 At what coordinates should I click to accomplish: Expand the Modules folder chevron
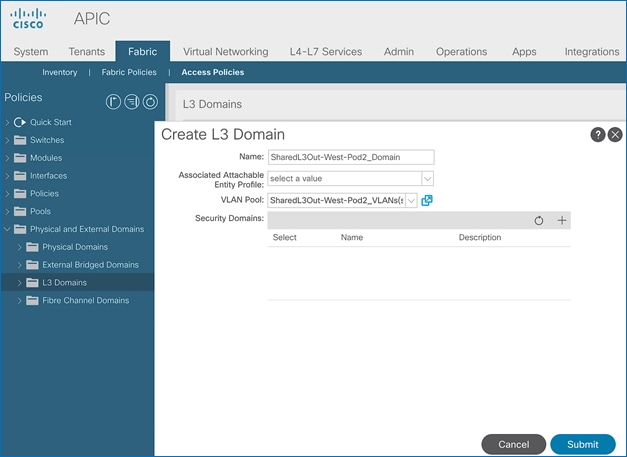pyautogui.click(x=7, y=158)
